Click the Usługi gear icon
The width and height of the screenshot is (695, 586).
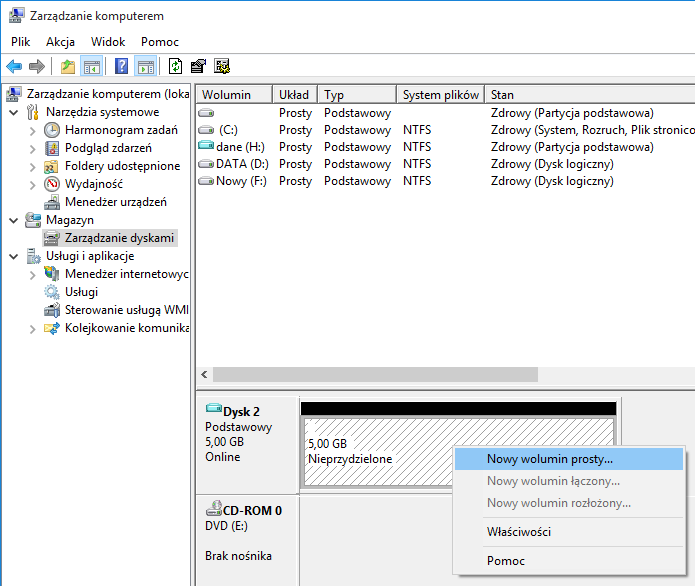pyautogui.click(x=51, y=292)
